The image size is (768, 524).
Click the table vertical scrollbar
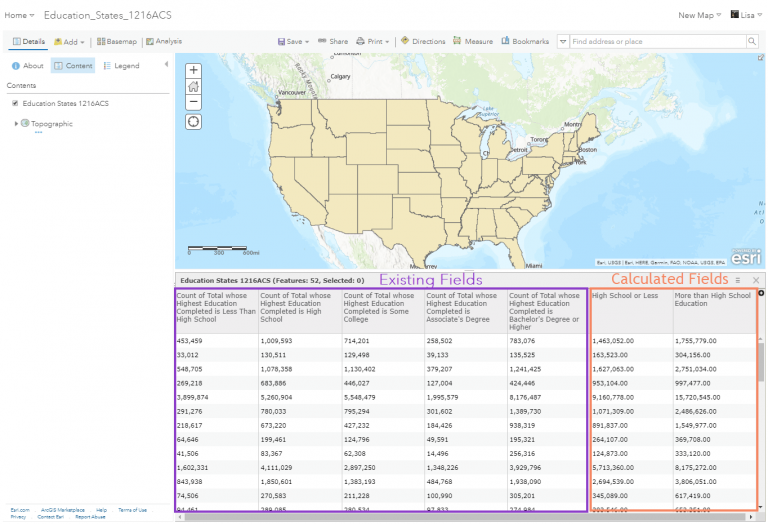(x=761, y=361)
